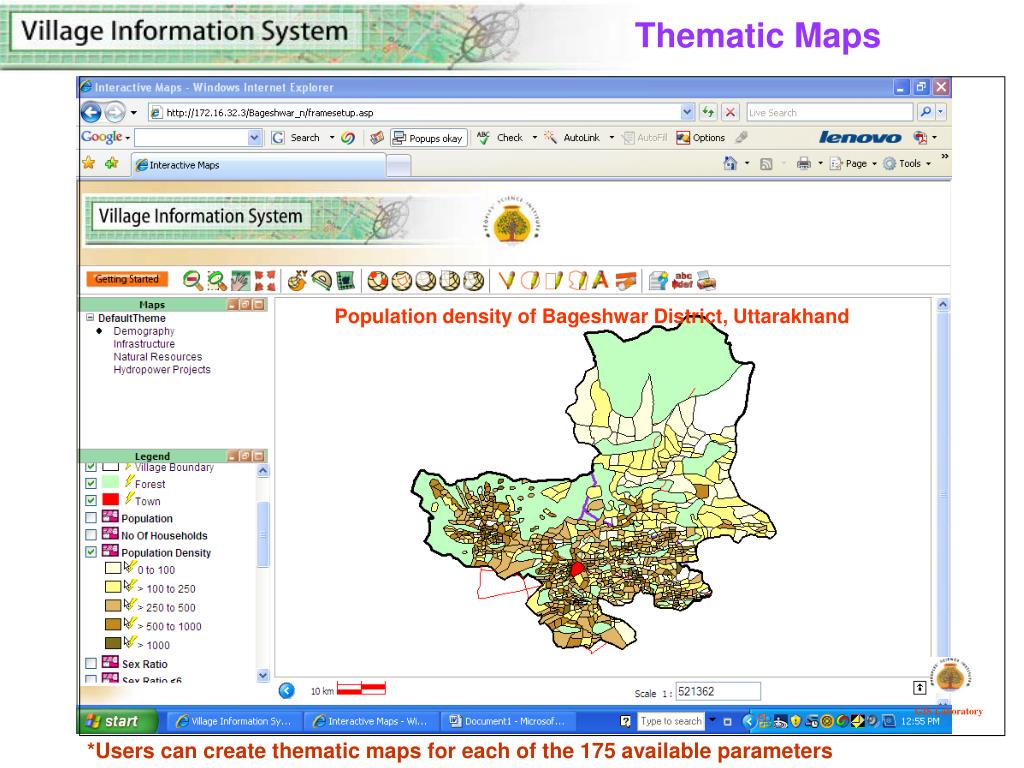Select the Infrastructure theme
Viewport: 1024px width, 768px height.
144,344
